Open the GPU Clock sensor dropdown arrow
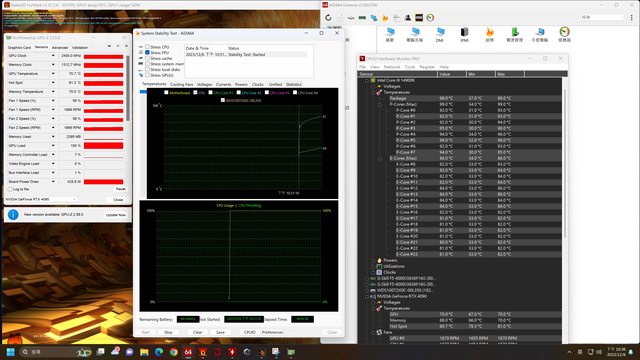 (53, 56)
